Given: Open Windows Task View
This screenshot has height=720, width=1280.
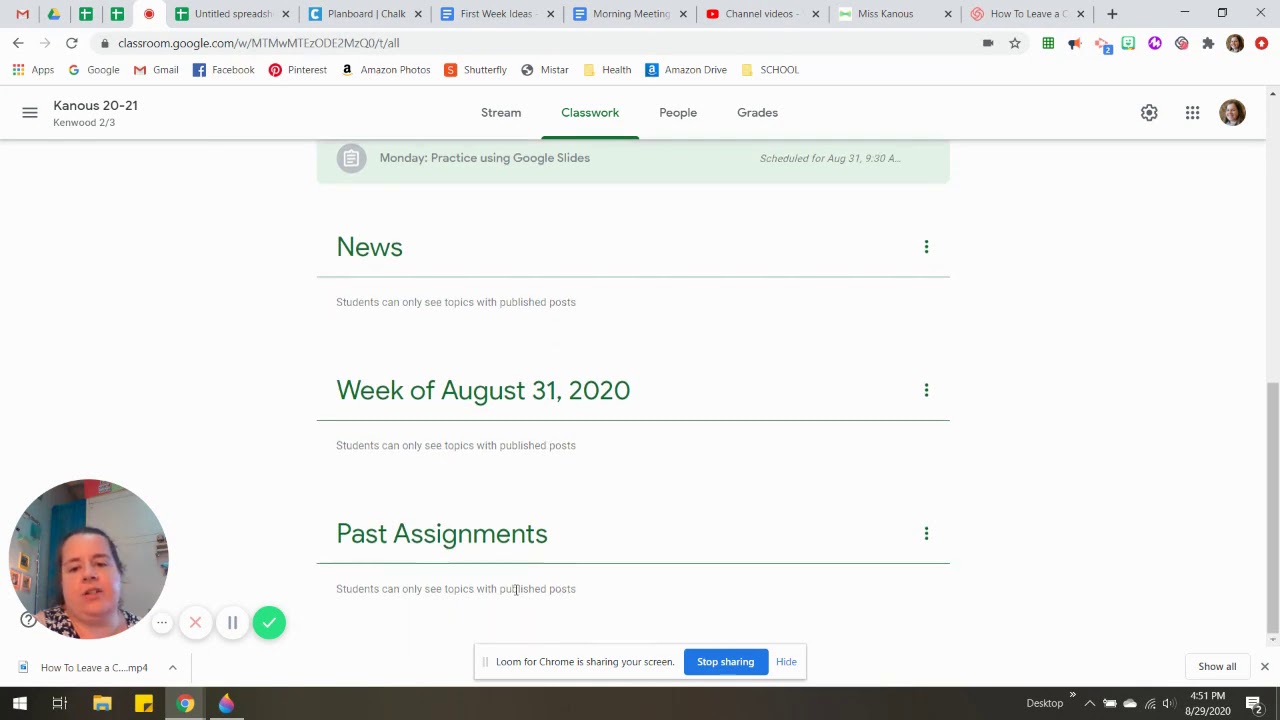Looking at the screenshot, I should (x=60, y=703).
